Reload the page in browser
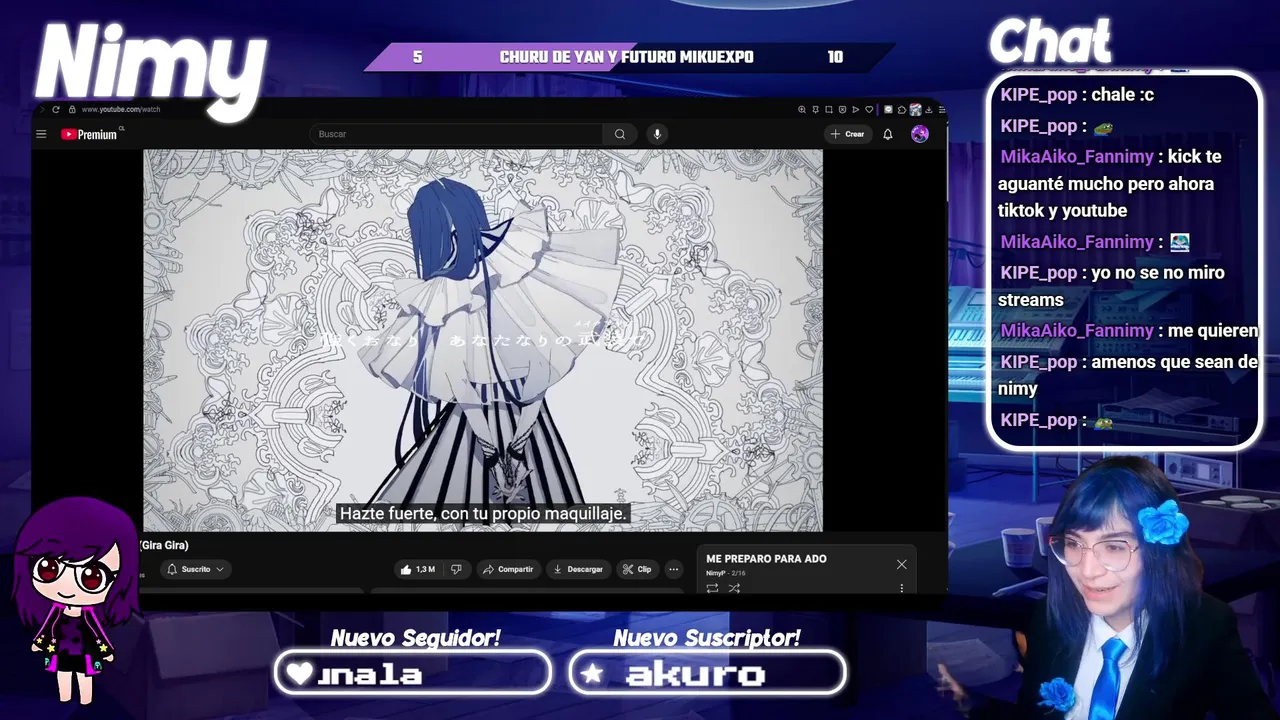Image resolution: width=1280 pixels, height=720 pixels. pos(56,109)
